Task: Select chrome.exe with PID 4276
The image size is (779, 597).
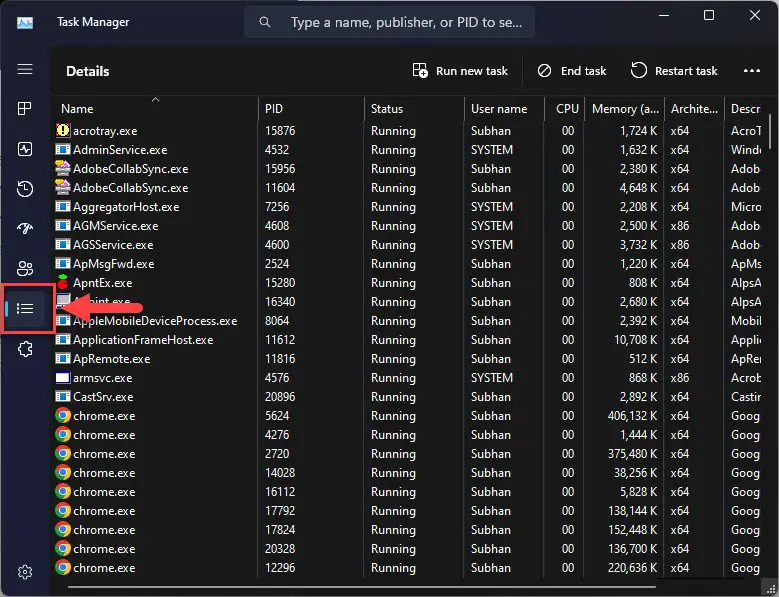Action: coord(409,434)
